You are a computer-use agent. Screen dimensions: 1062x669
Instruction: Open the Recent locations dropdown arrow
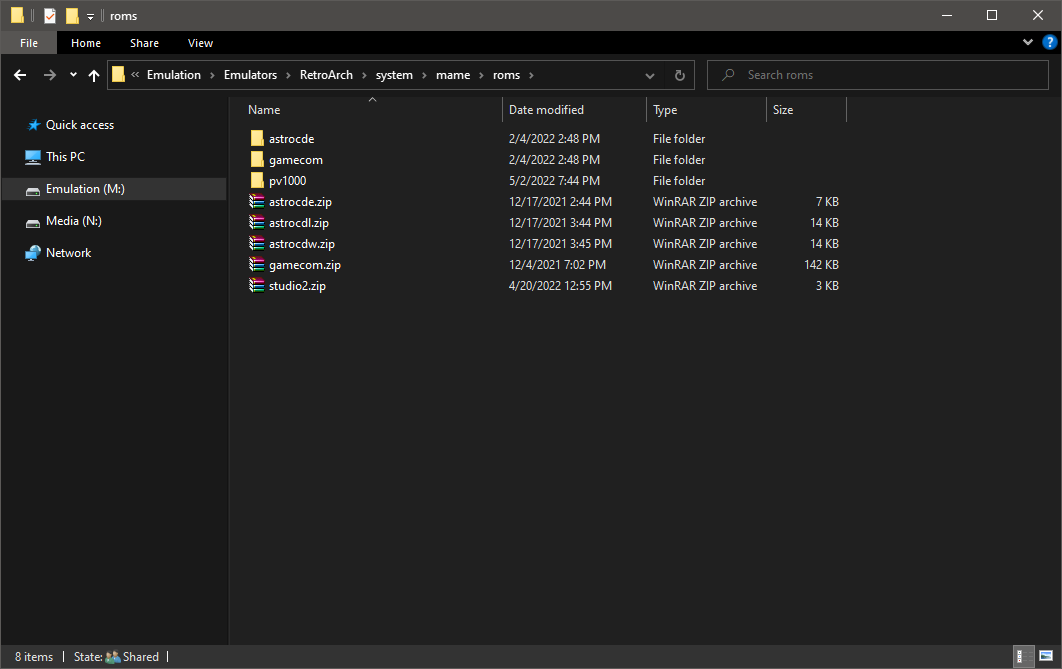tap(73, 75)
